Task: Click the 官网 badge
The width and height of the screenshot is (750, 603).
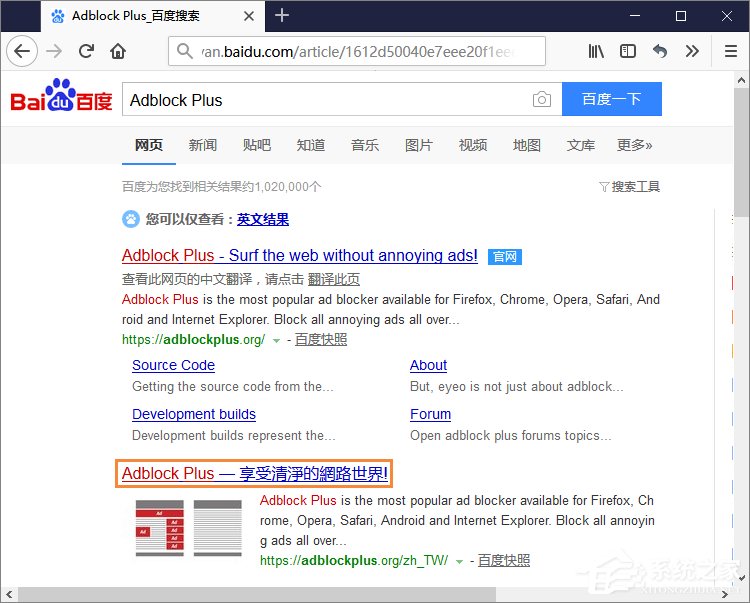Action: click(x=505, y=257)
